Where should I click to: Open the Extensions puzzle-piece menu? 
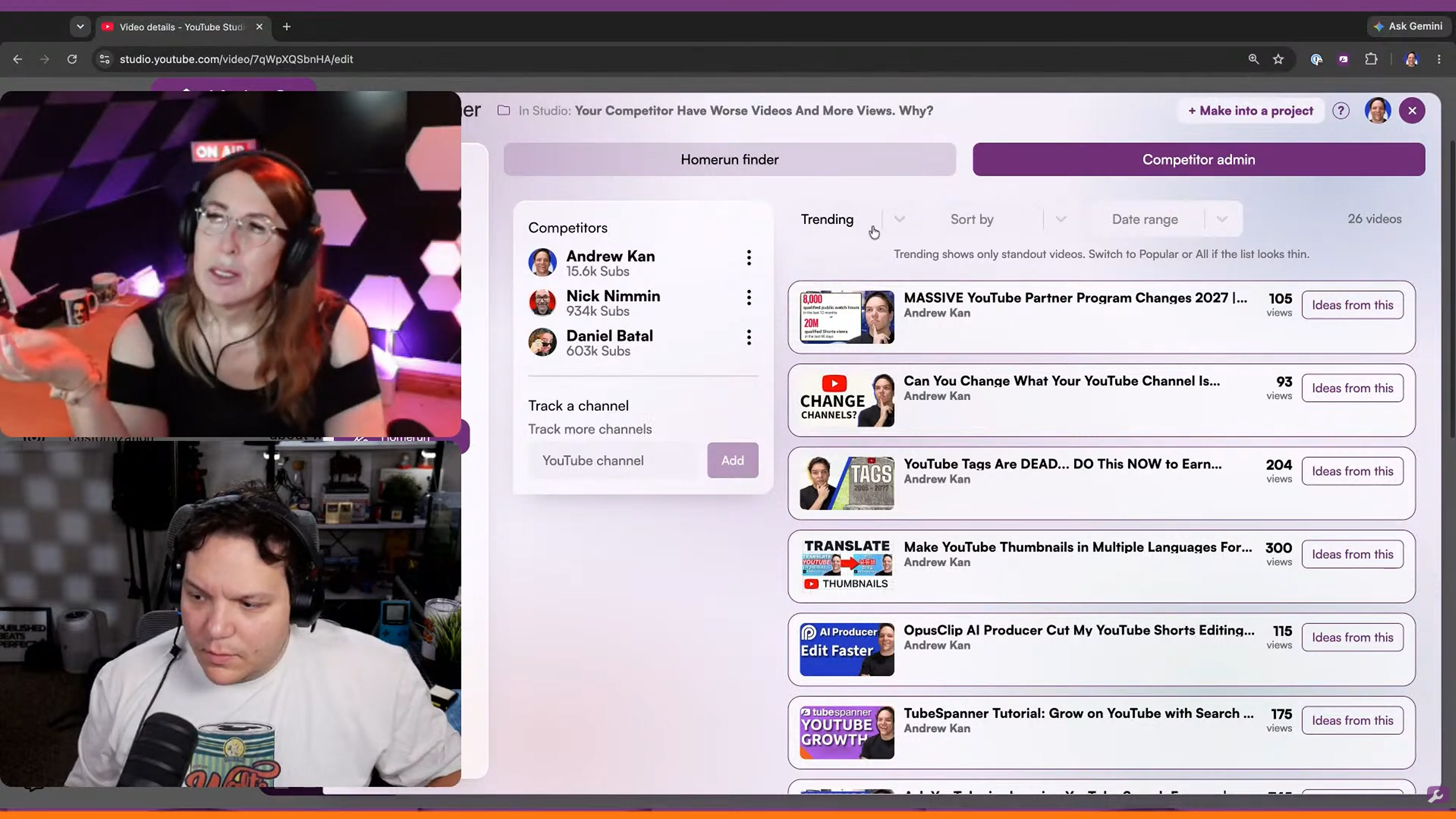pyautogui.click(x=1371, y=59)
